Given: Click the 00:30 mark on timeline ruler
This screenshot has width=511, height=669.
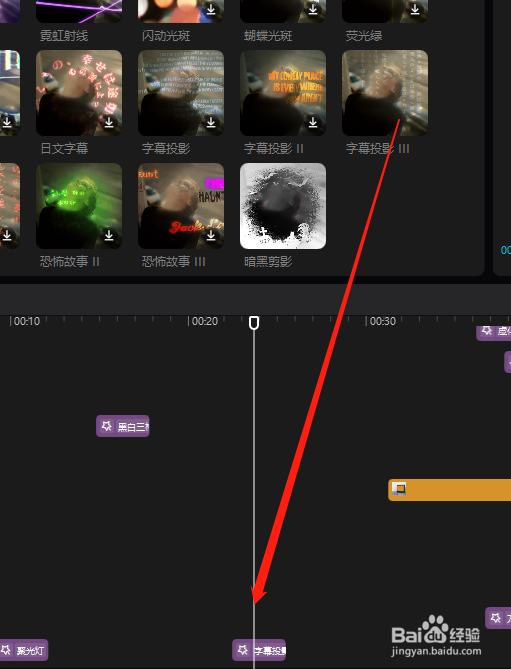Looking at the screenshot, I should 382,321.
